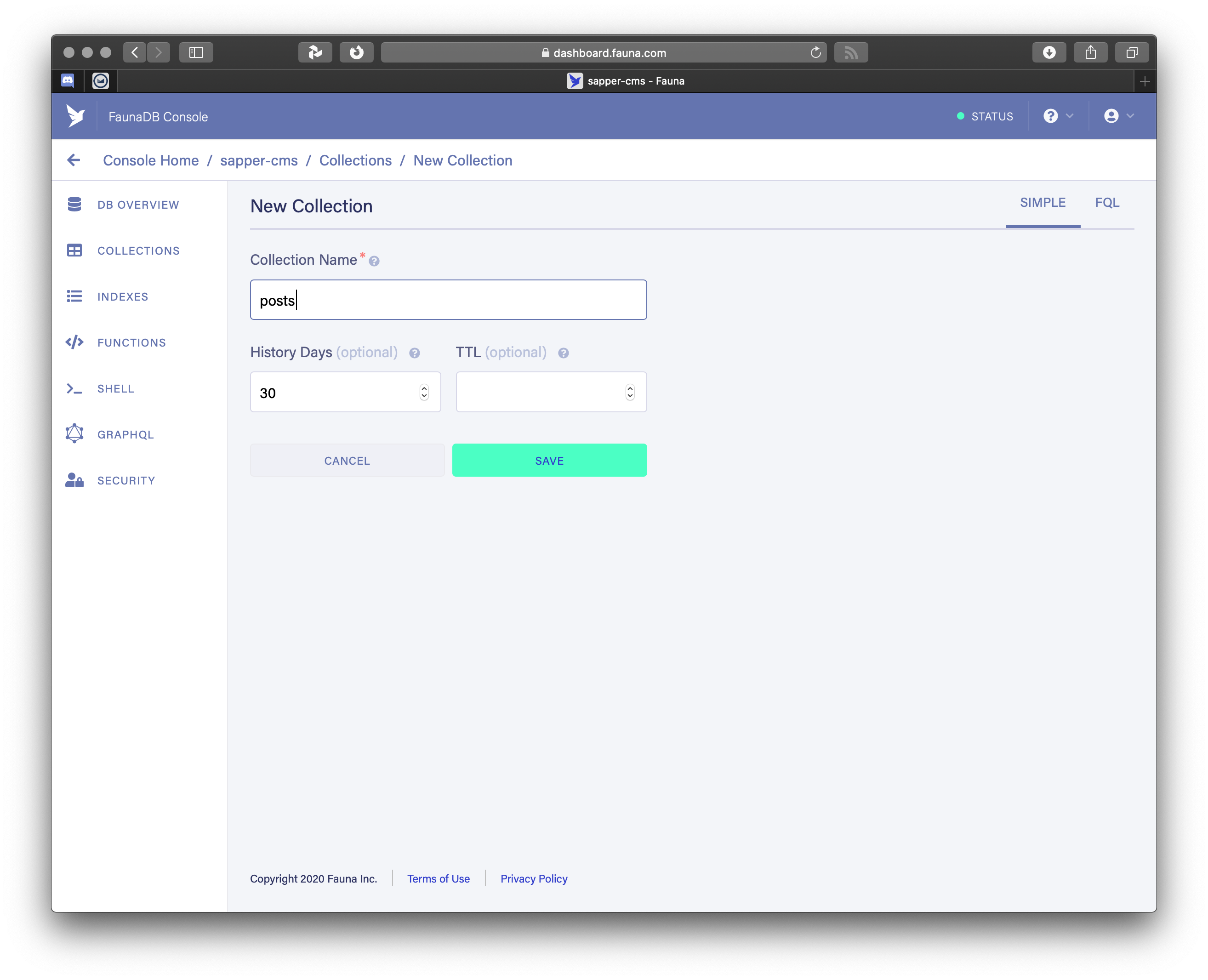Click the back arrow in breadcrumb bar

click(x=74, y=160)
